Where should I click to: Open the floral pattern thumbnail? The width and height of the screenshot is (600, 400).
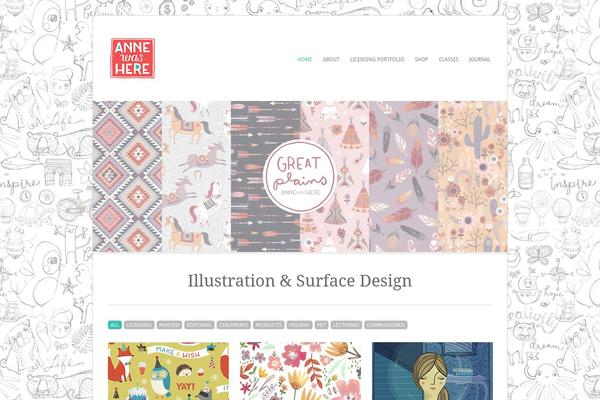coord(300,371)
